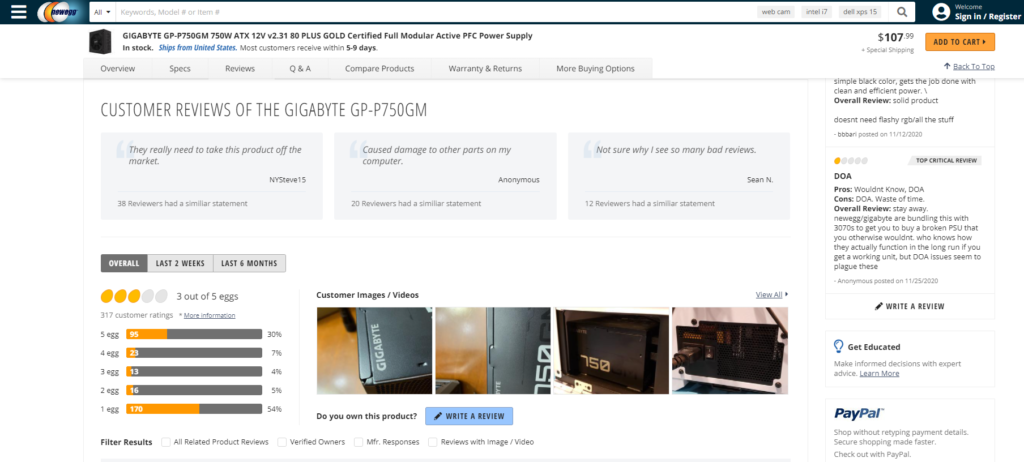
Task: Open the customer image of PSU rear grille
Action: pos(730,351)
